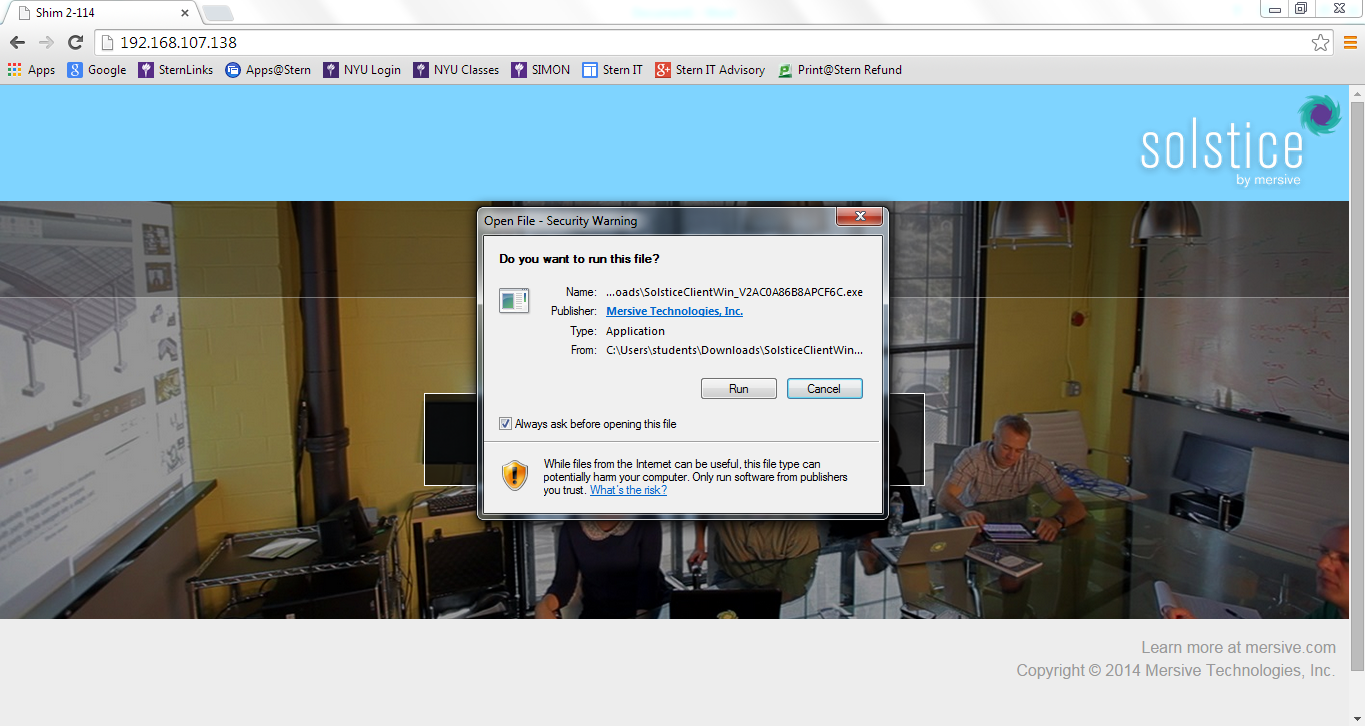Click the browser Forward arrow
1365x726 pixels.
point(46,42)
